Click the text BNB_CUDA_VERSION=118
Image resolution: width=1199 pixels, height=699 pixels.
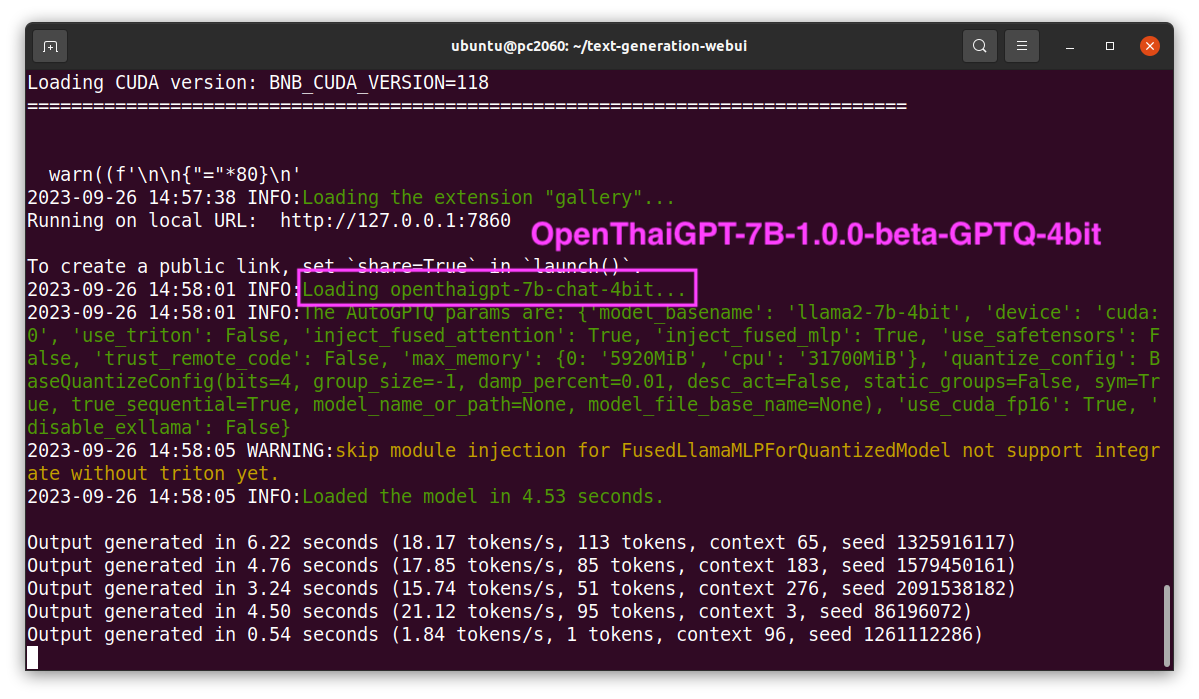point(379,83)
